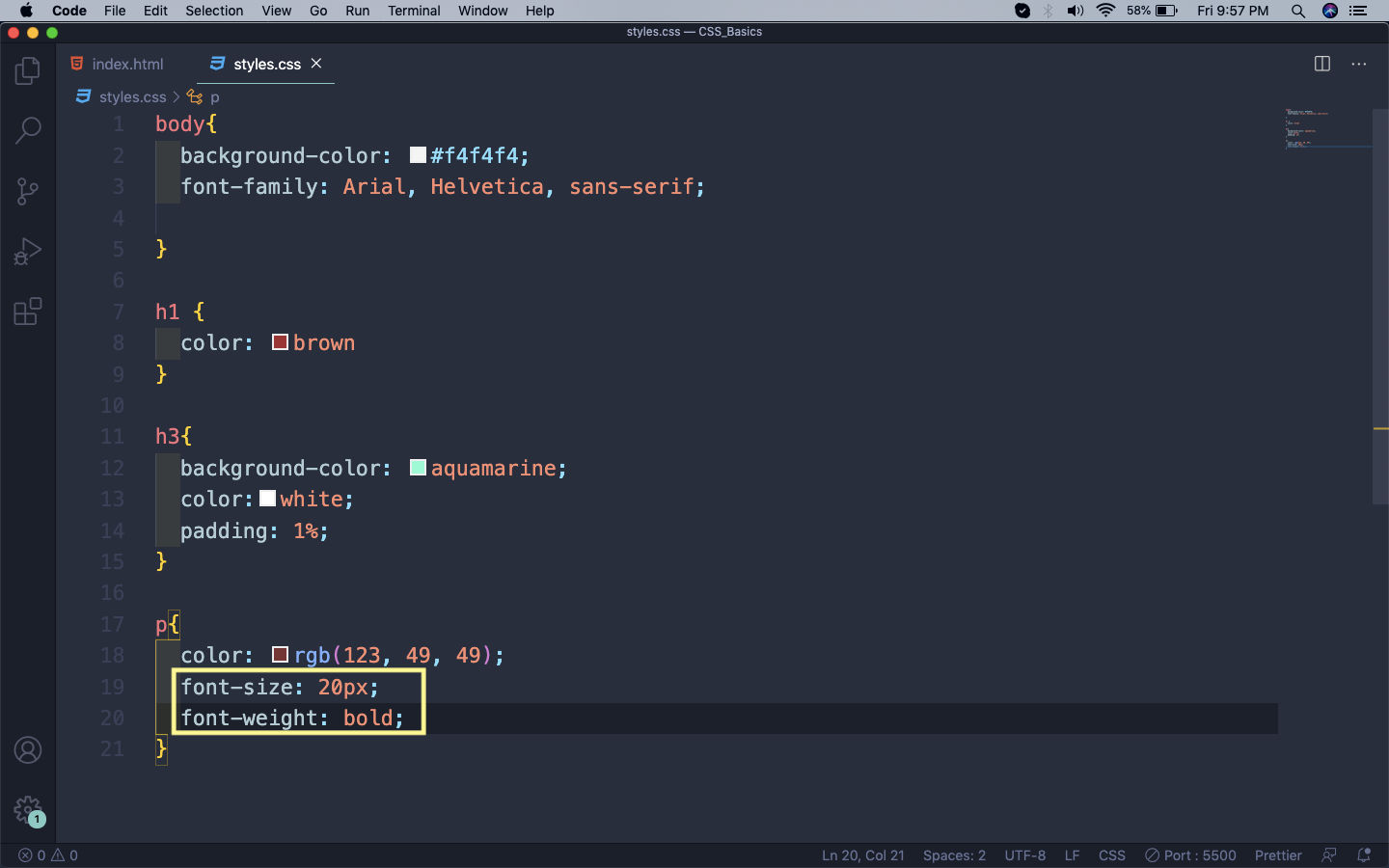Screen dimensions: 1389x868
Task: Click the minimap code overview
Action: (1327, 128)
